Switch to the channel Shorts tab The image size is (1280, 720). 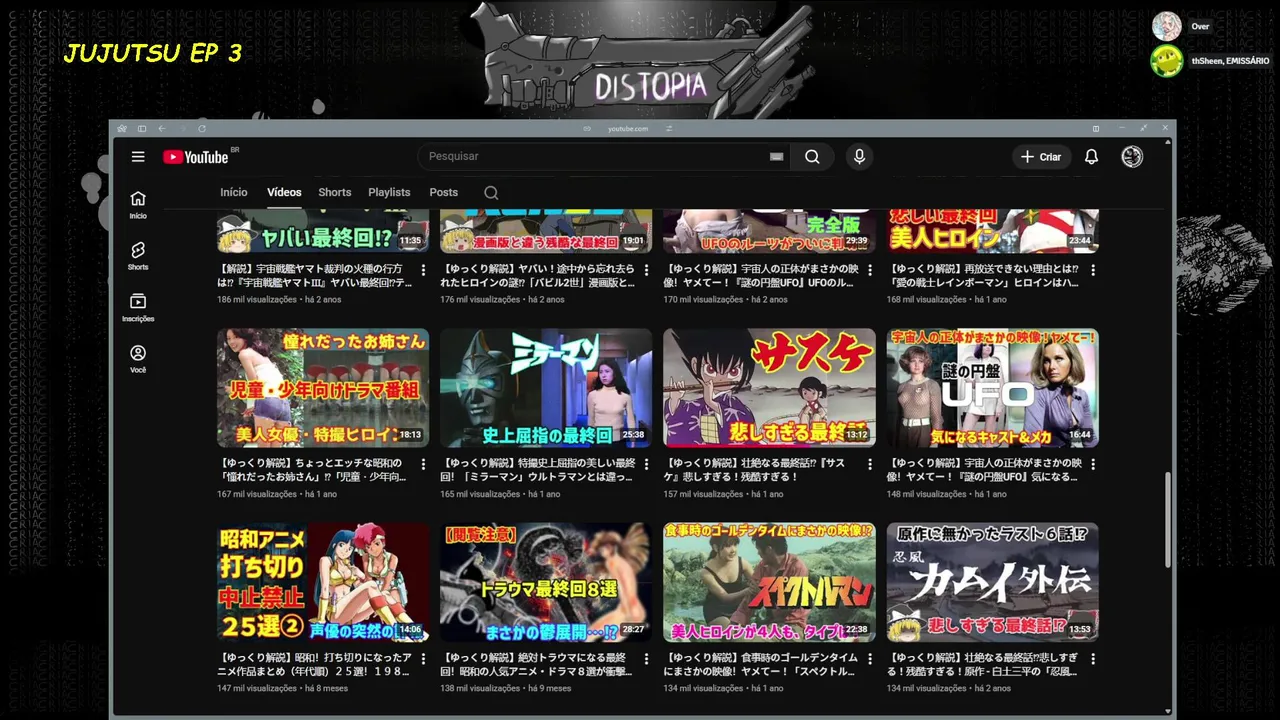(x=334, y=192)
